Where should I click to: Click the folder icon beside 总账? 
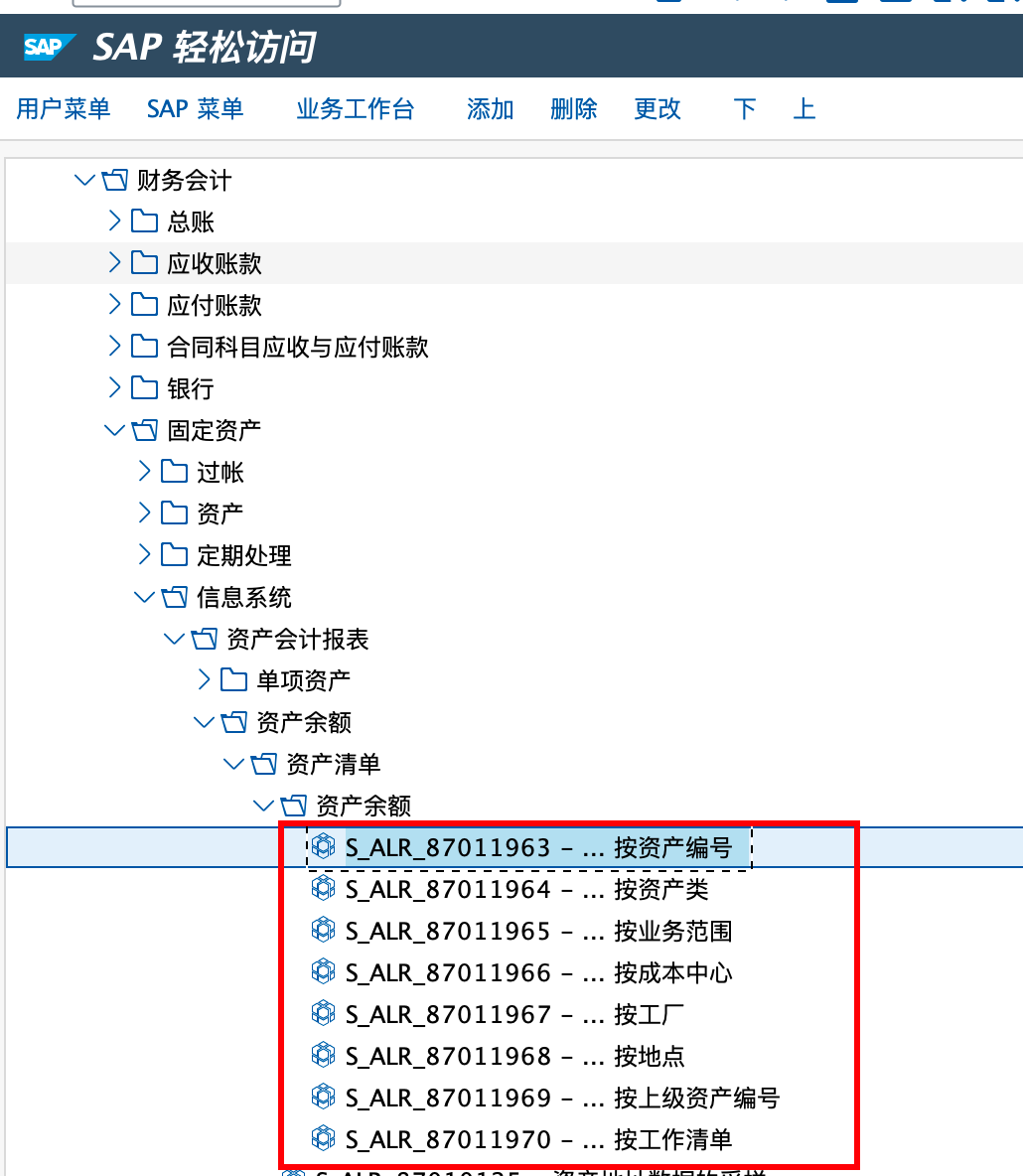144,221
